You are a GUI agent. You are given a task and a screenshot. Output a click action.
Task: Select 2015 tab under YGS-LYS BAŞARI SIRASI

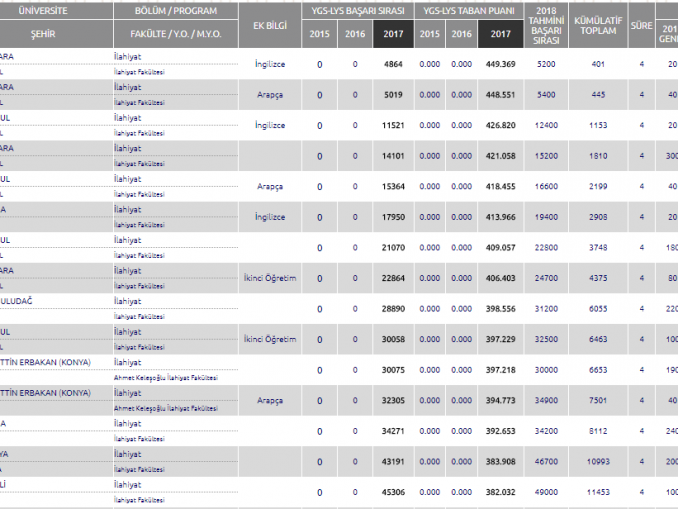pyautogui.click(x=320, y=34)
